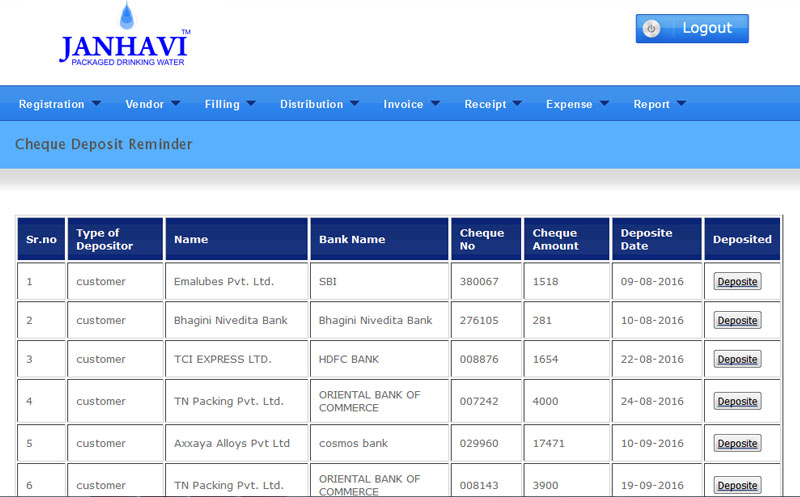Select cheque amount 281
Image resolution: width=800 pixels, height=497 pixels.
tap(566, 320)
